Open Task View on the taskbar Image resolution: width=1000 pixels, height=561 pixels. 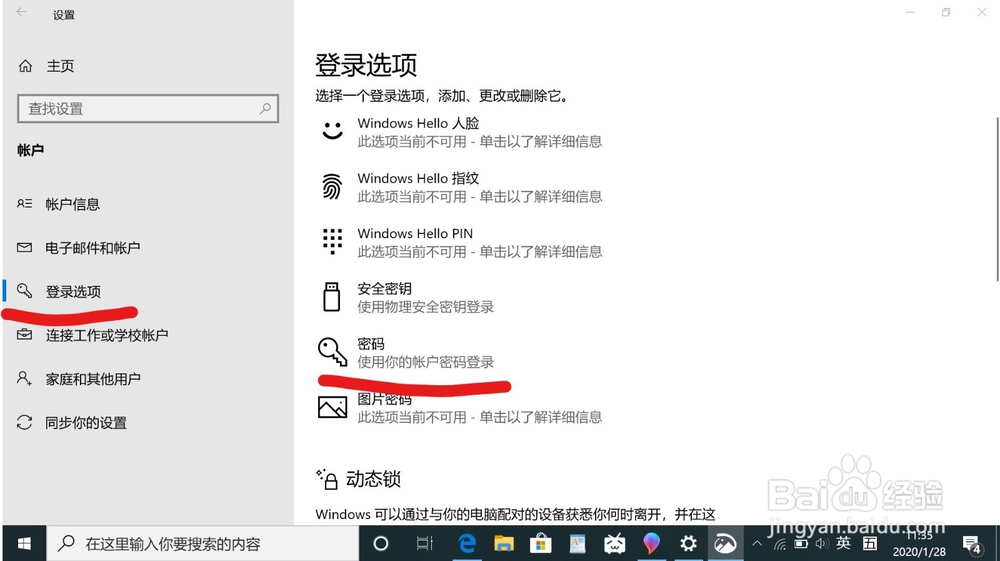click(424, 543)
